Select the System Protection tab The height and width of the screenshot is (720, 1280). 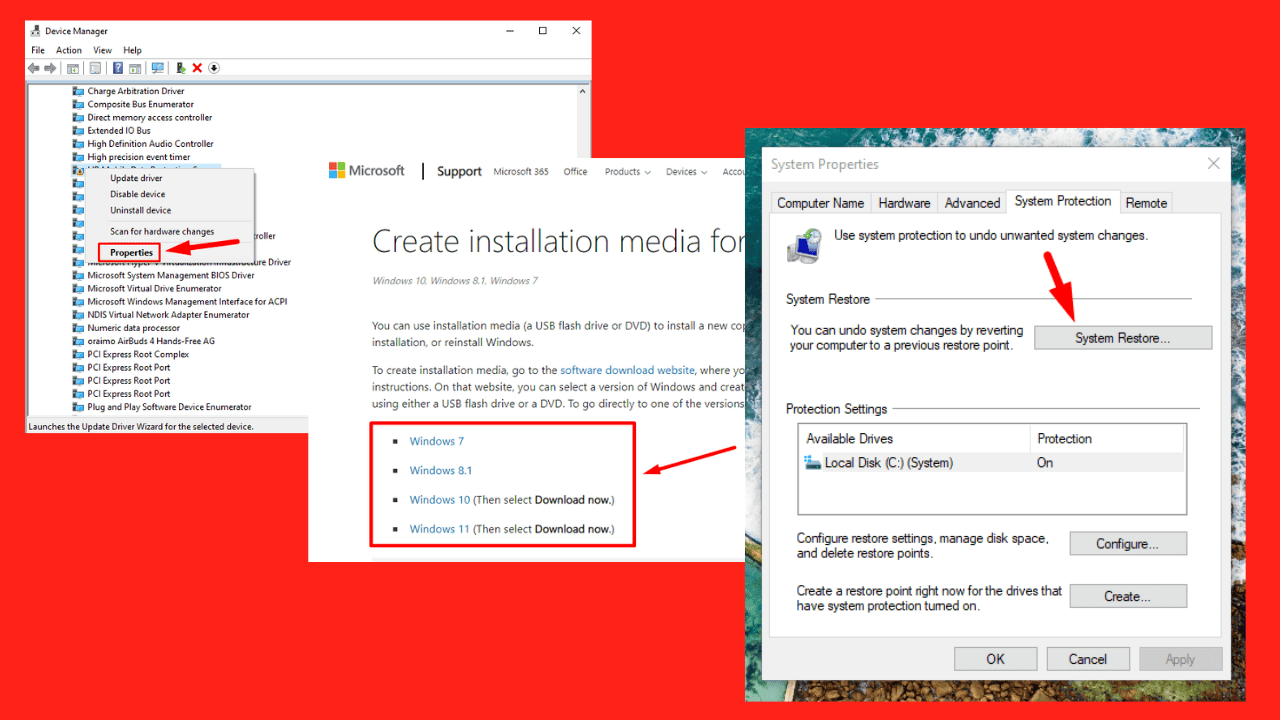1063,201
